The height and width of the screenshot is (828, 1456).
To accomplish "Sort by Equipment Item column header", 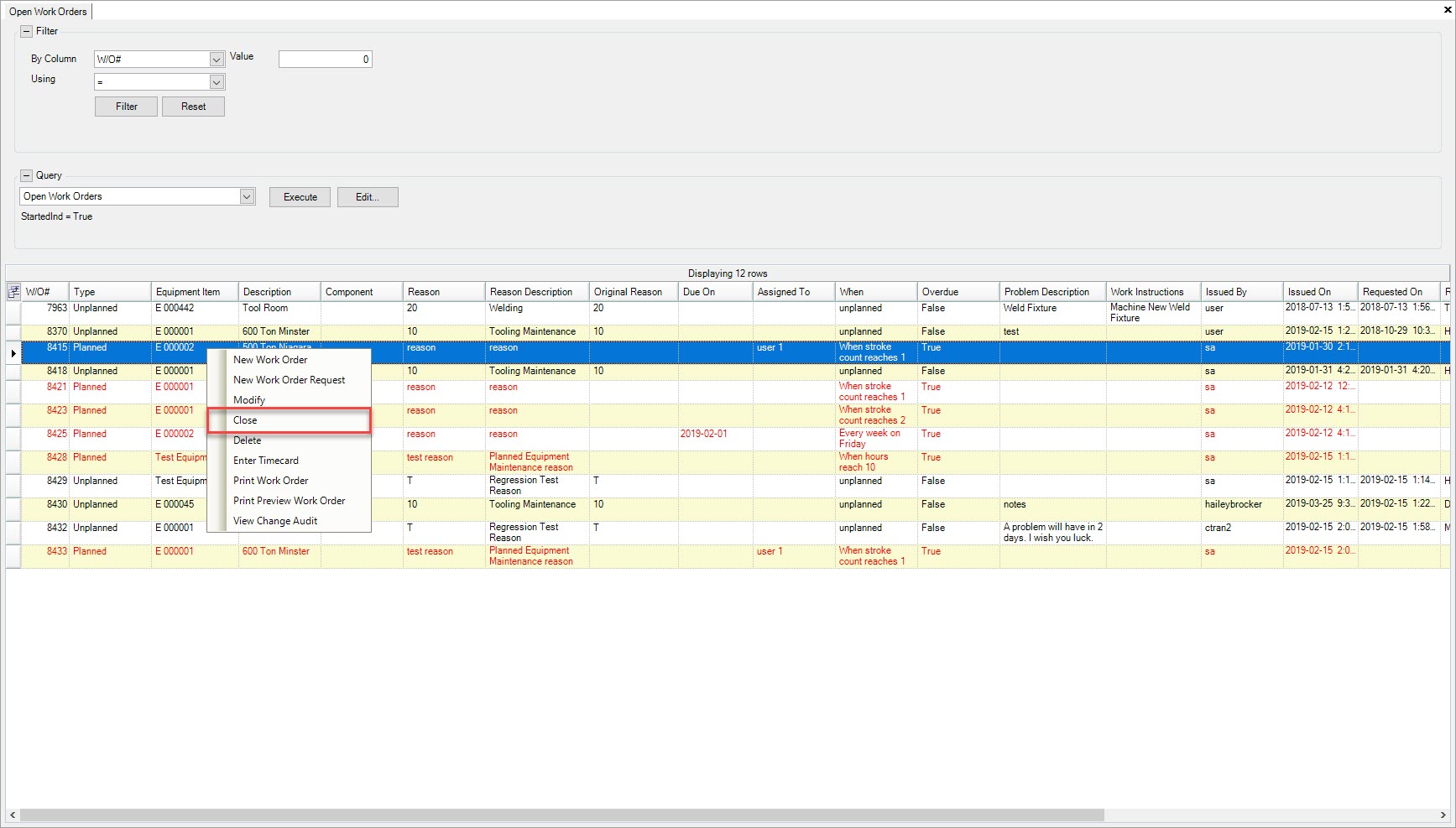I will 195,292.
